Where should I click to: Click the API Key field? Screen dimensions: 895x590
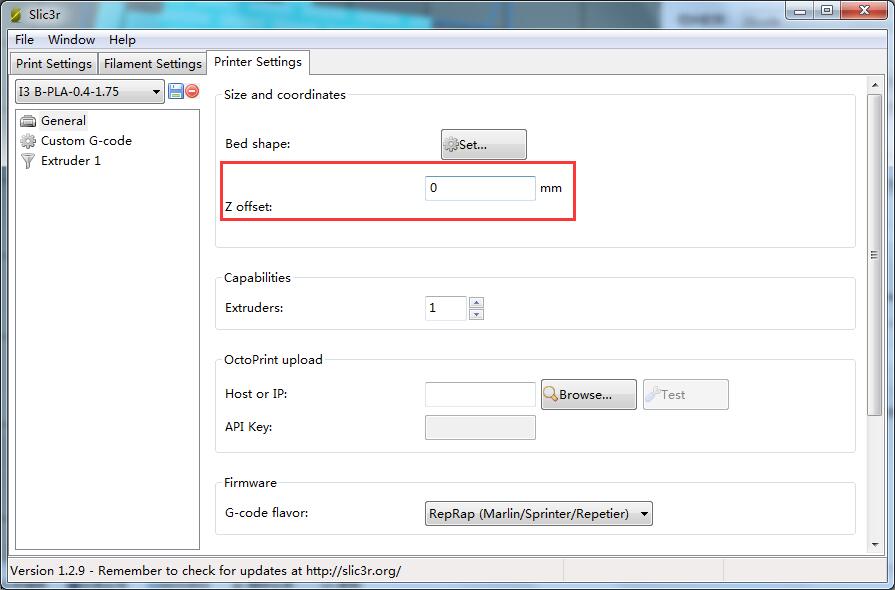480,427
